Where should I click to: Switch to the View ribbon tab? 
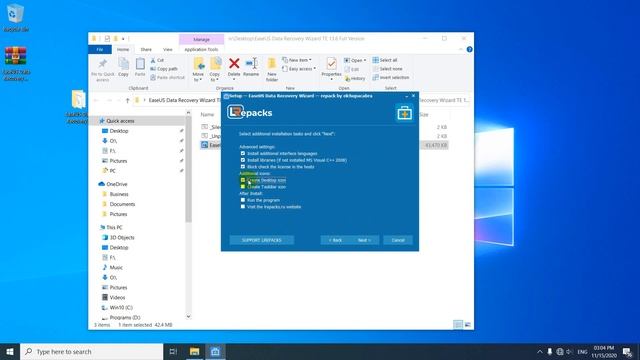168,49
